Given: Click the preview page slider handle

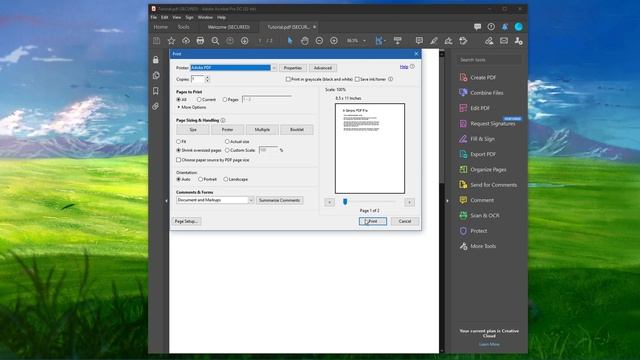Looking at the screenshot, I should pyautogui.click(x=345, y=202).
